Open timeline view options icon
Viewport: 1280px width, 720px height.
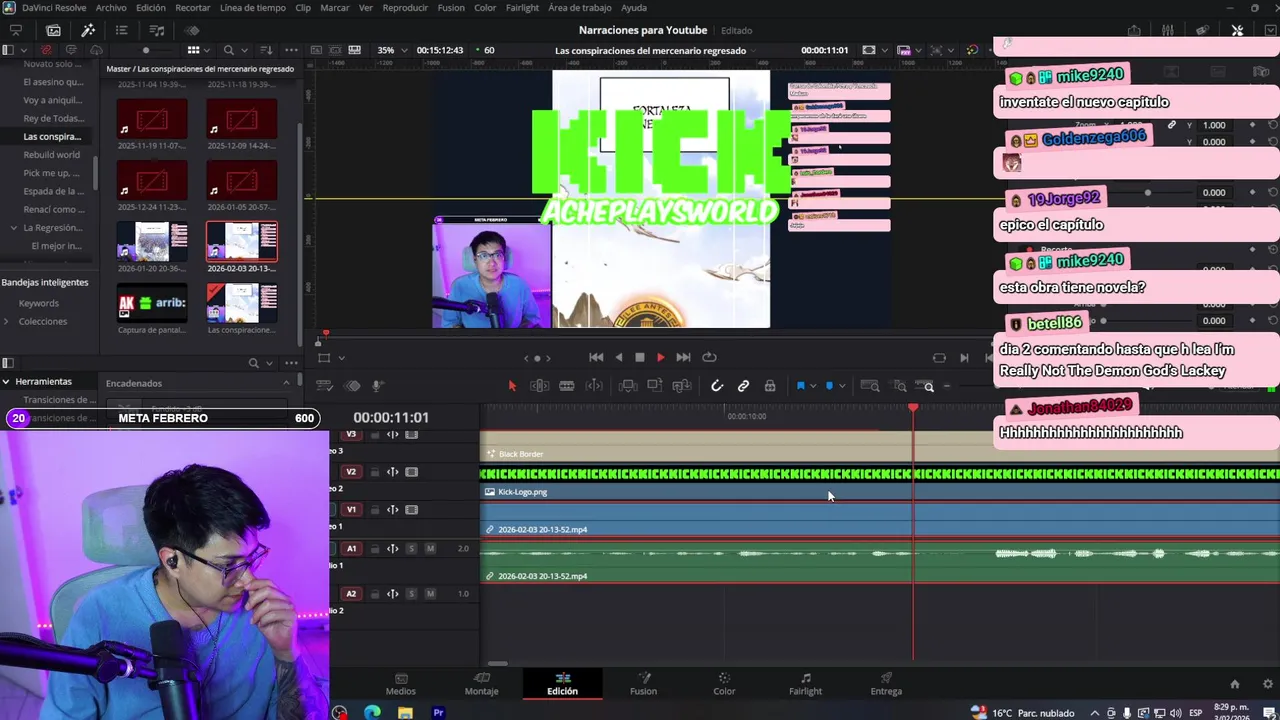click(324, 386)
